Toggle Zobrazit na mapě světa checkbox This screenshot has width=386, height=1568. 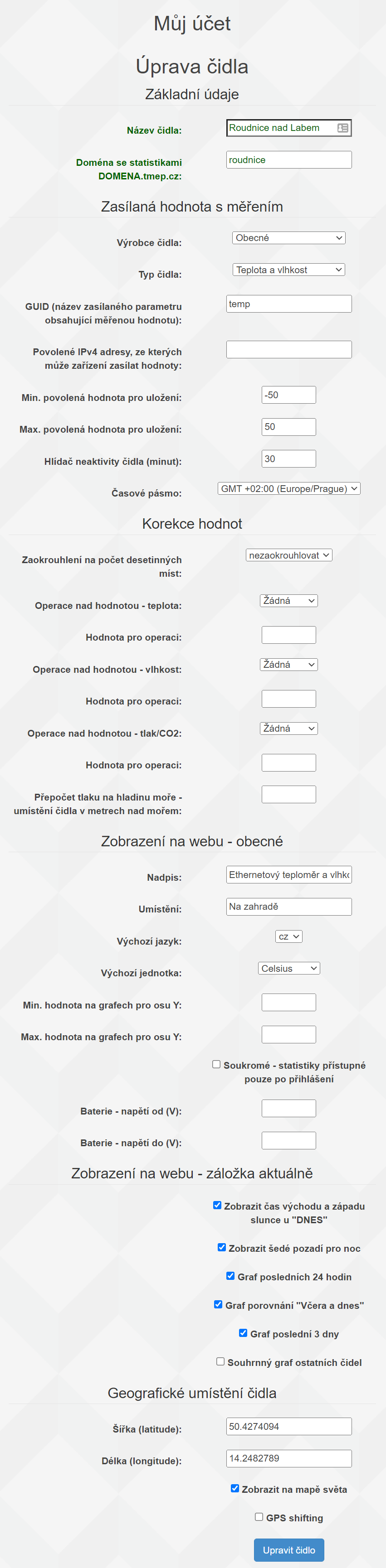235,1488
